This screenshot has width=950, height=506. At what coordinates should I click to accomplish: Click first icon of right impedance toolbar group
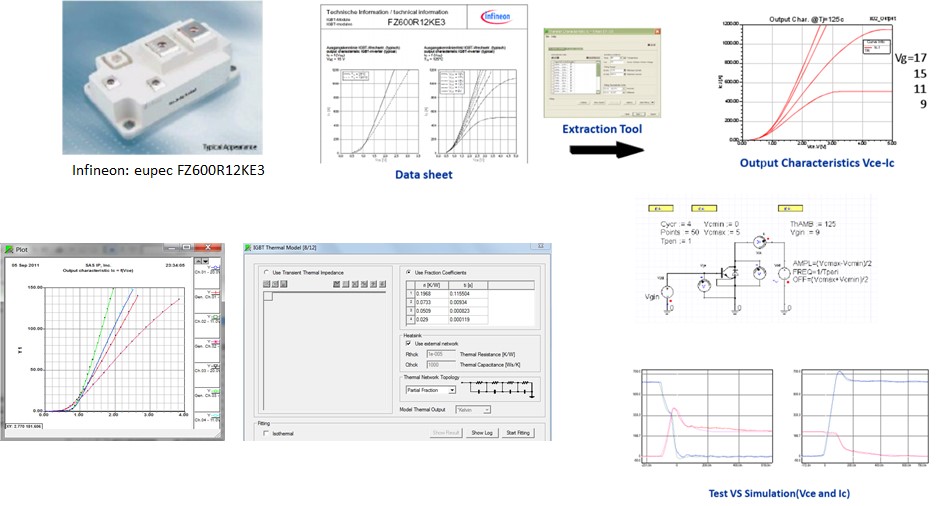[337, 284]
